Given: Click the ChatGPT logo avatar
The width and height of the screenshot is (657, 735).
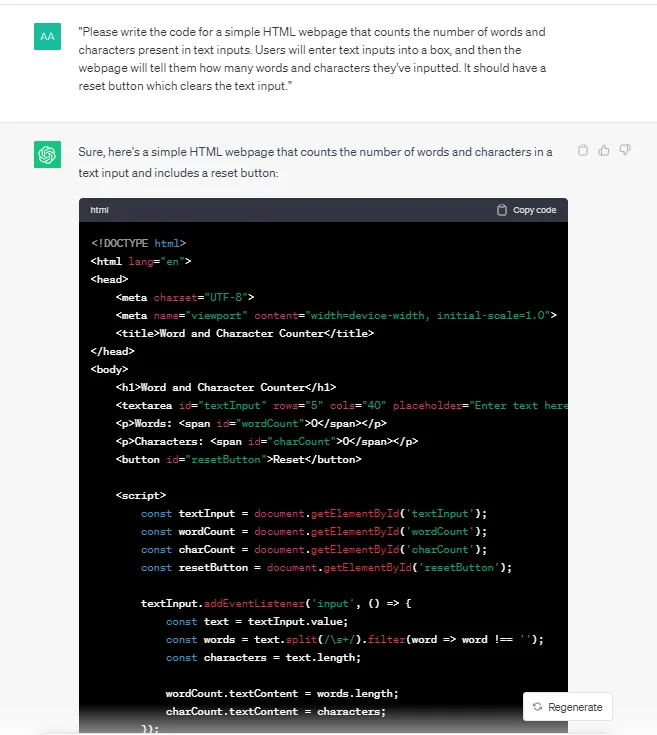Looking at the screenshot, I should (x=47, y=154).
